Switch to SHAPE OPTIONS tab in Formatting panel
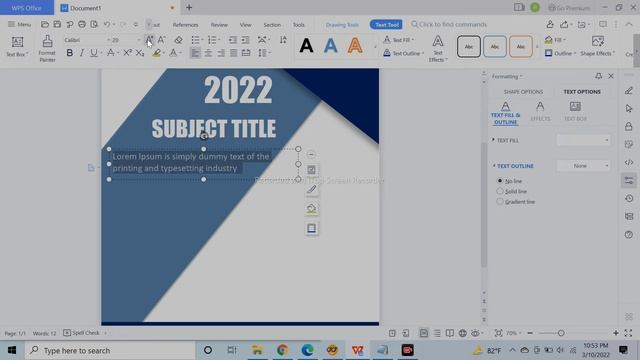Image resolution: width=640 pixels, height=360 pixels. point(523,92)
